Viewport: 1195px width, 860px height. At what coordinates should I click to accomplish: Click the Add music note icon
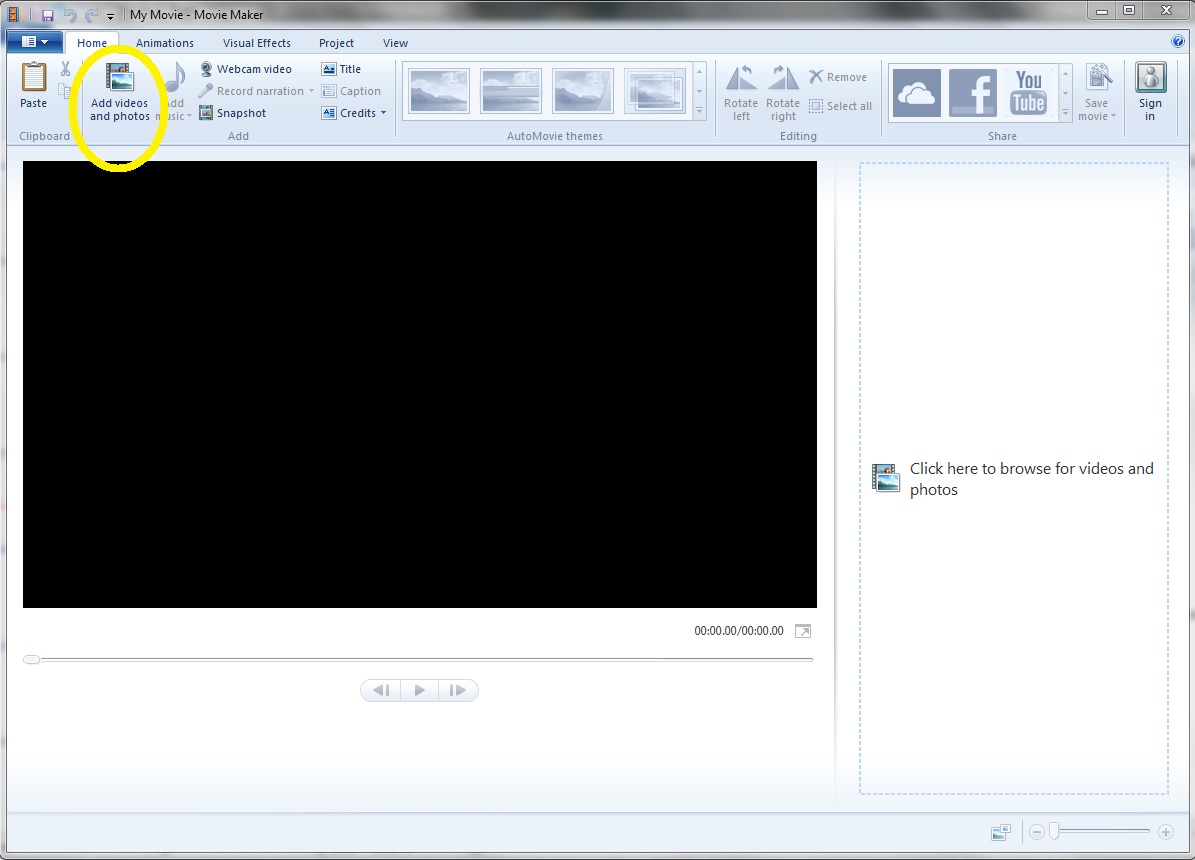(x=177, y=78)
